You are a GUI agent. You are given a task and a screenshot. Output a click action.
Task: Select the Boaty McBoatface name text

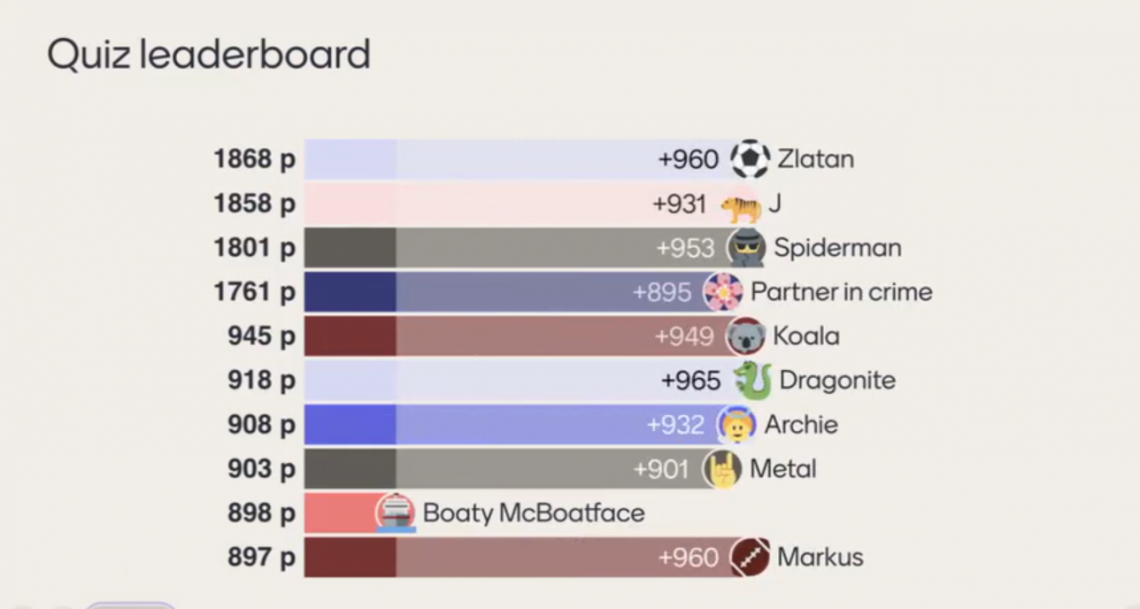pos(533,513)
